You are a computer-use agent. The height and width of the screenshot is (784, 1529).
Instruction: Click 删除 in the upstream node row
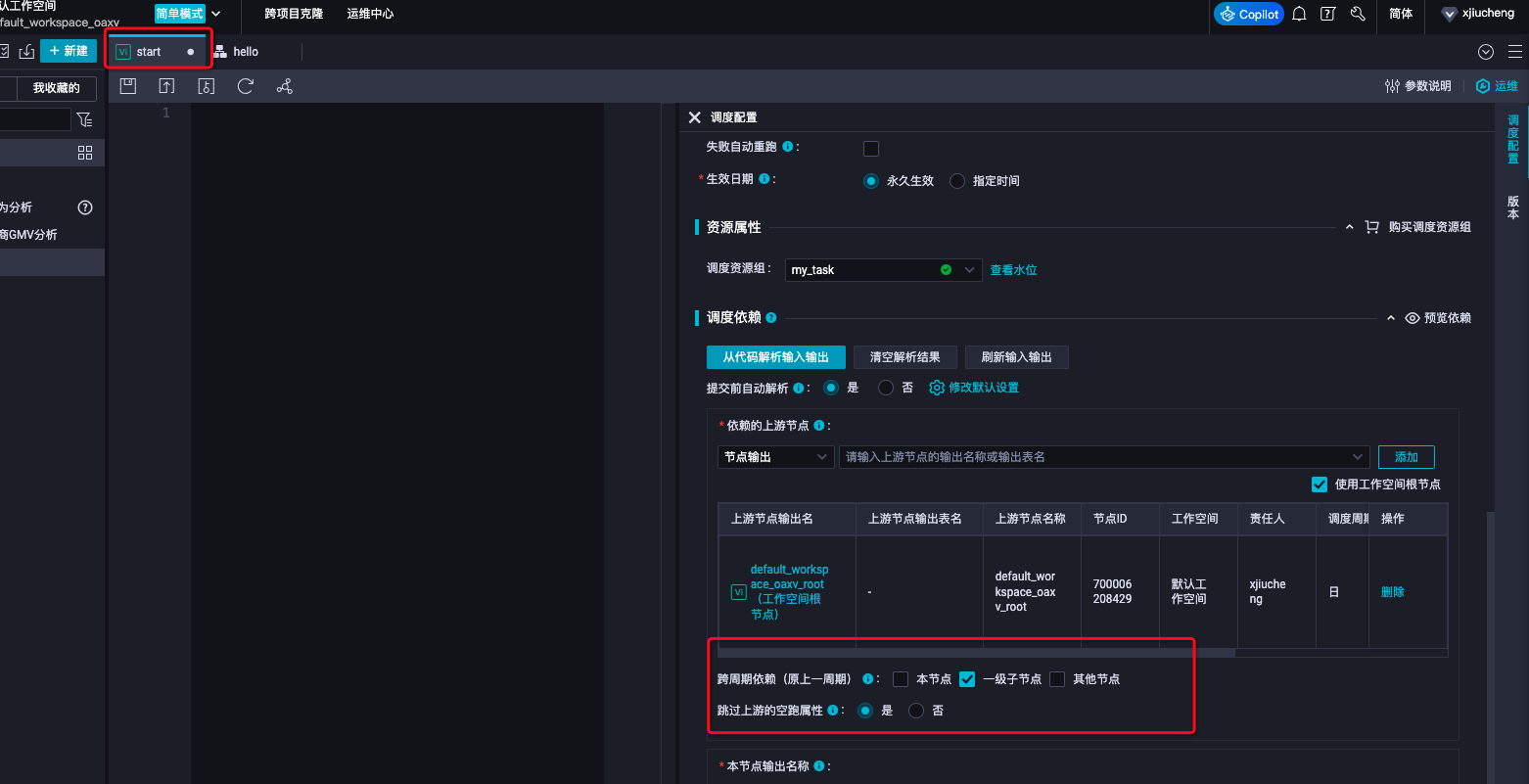[1393, 592]
